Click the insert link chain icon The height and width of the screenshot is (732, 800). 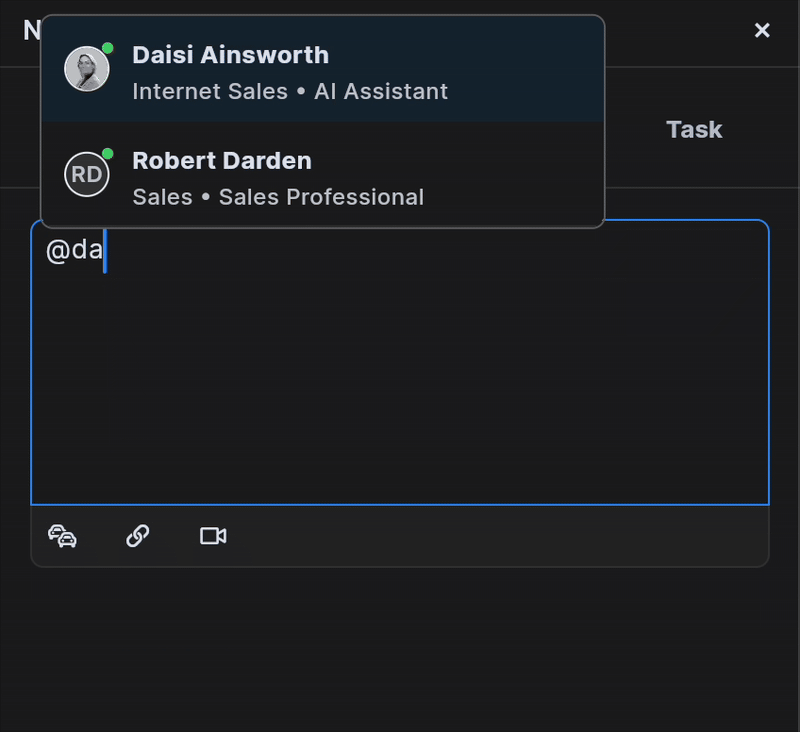(x=138, y=536)
